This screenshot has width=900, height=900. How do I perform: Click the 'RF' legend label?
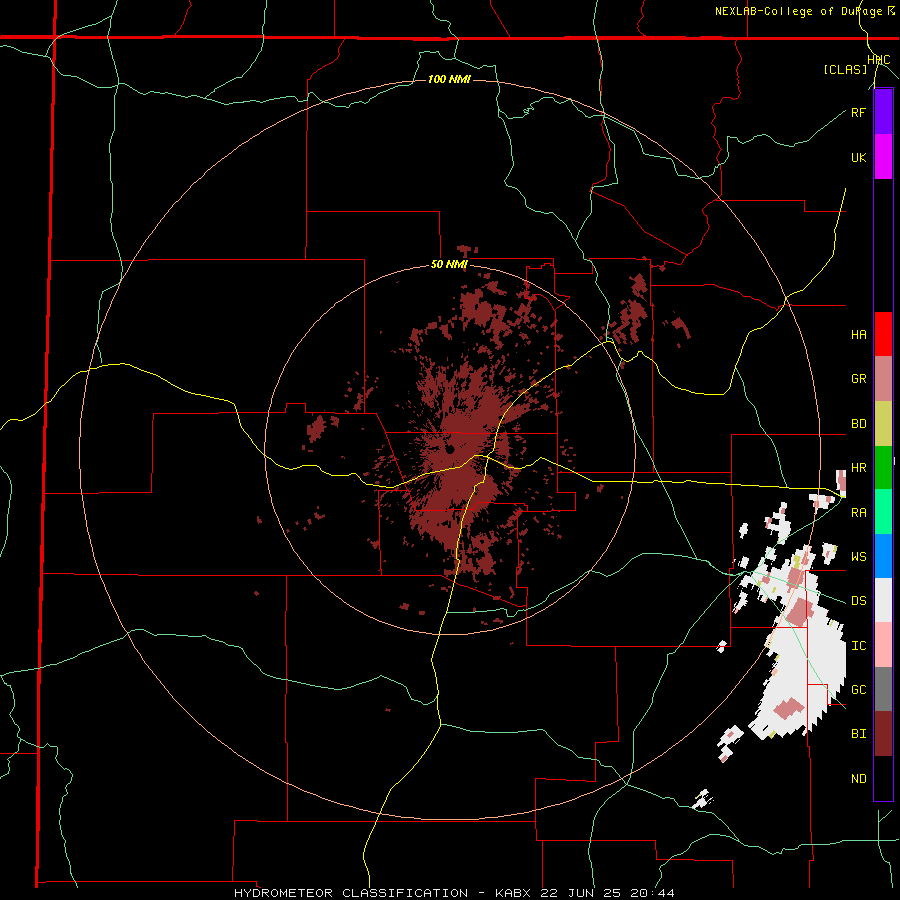click(x=858, y=113)
